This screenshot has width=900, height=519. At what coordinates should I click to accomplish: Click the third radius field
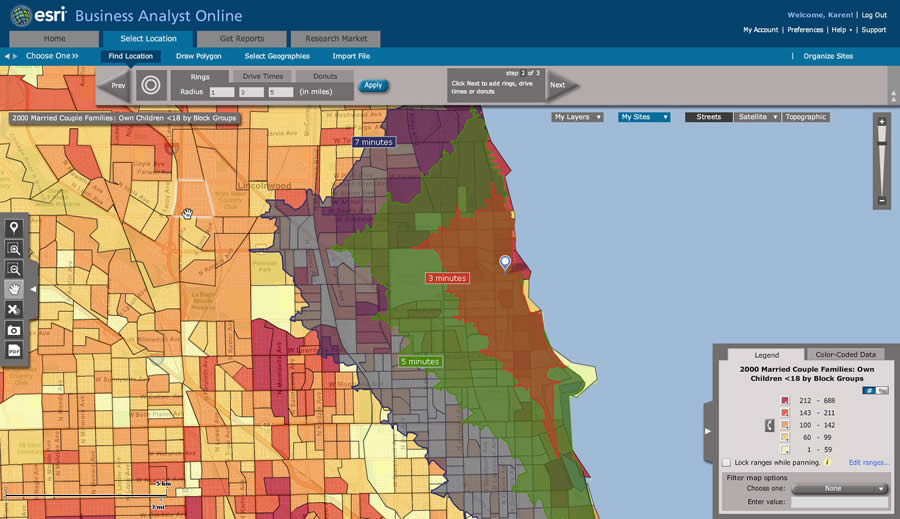click(x=281, y=92)
